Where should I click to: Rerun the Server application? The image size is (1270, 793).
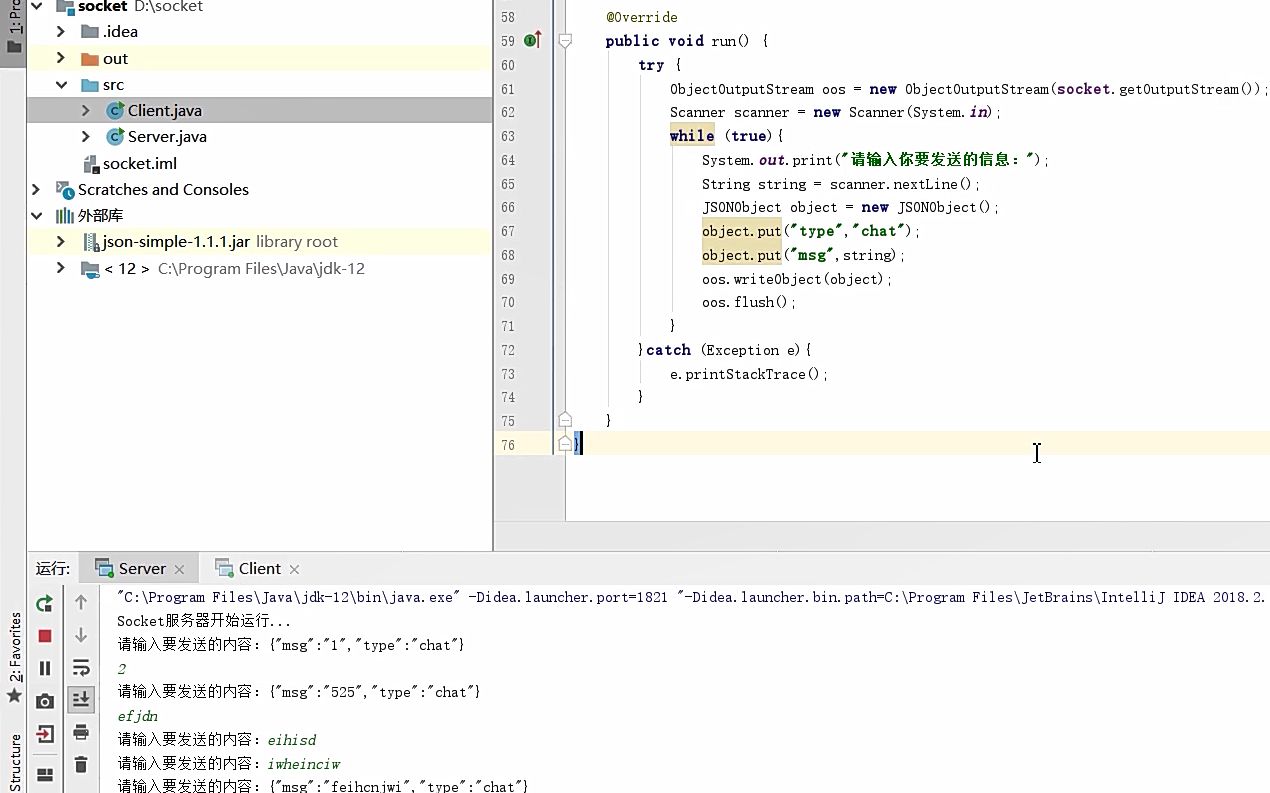(x=44, y=602)
